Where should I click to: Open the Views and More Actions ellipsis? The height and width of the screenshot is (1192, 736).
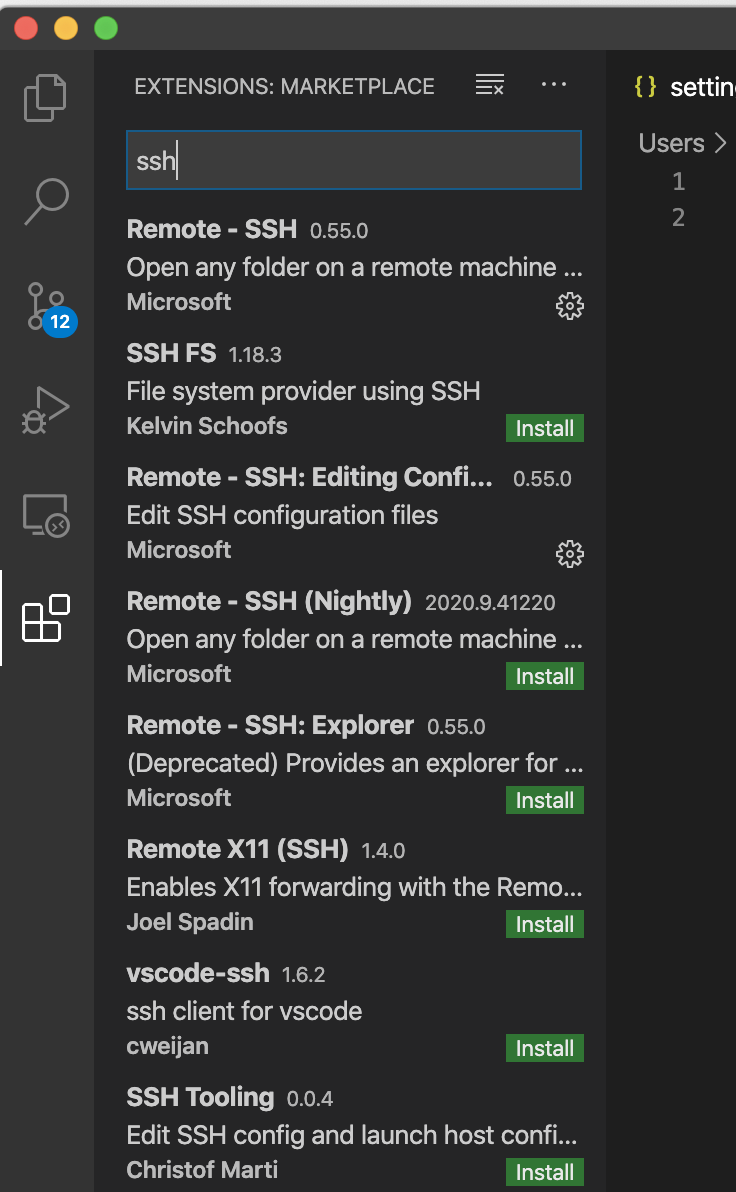point(553,86)
